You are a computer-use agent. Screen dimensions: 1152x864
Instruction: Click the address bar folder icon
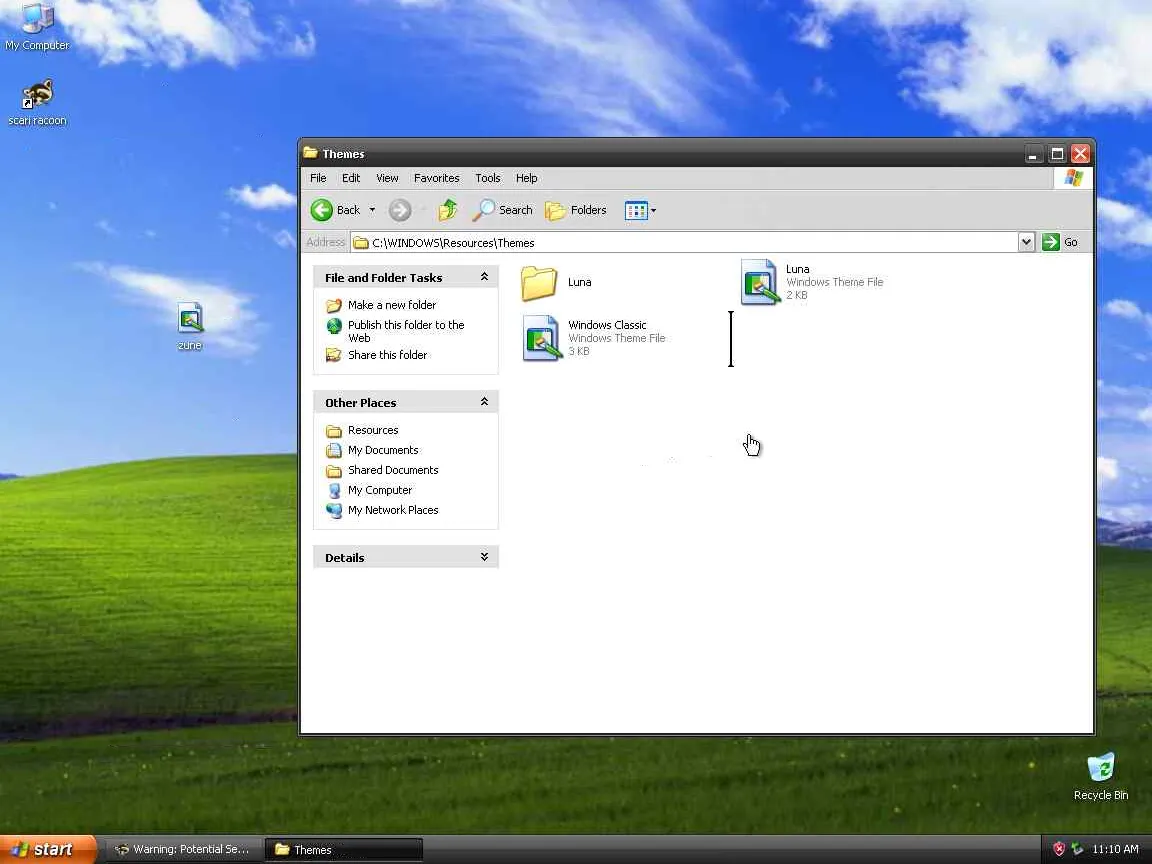pyautogui.click(x=361, y=242)
